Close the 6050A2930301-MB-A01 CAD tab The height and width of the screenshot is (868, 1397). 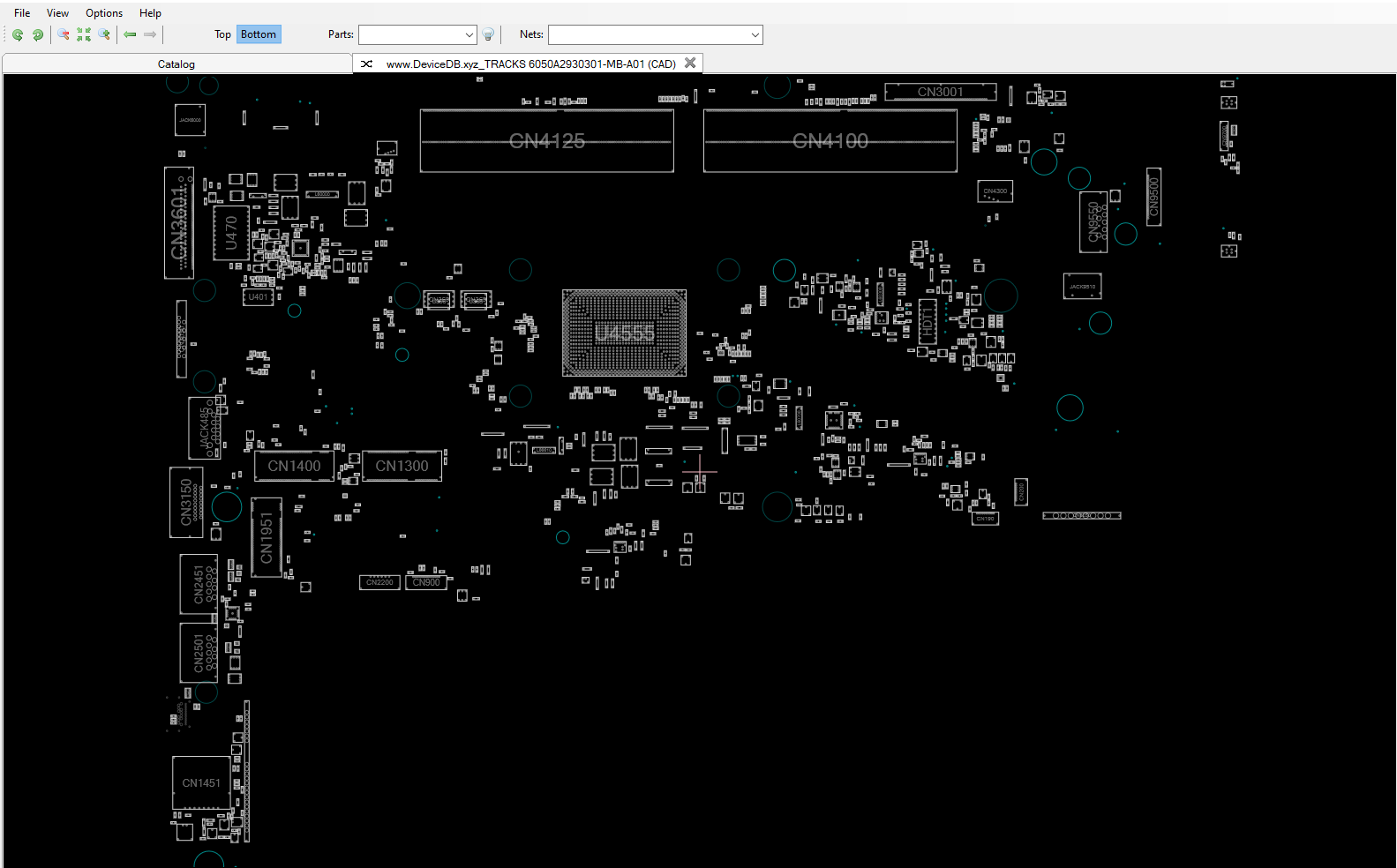coord(690,64)
